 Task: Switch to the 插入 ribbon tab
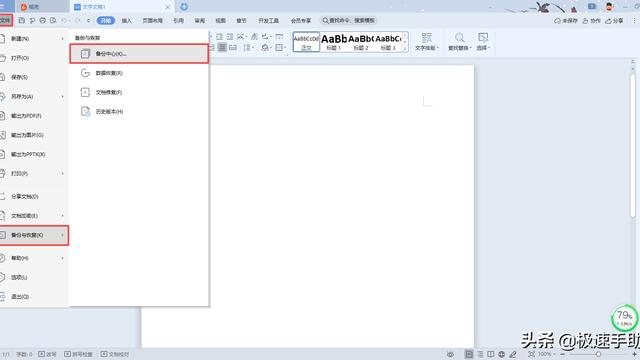pos(127,20)
